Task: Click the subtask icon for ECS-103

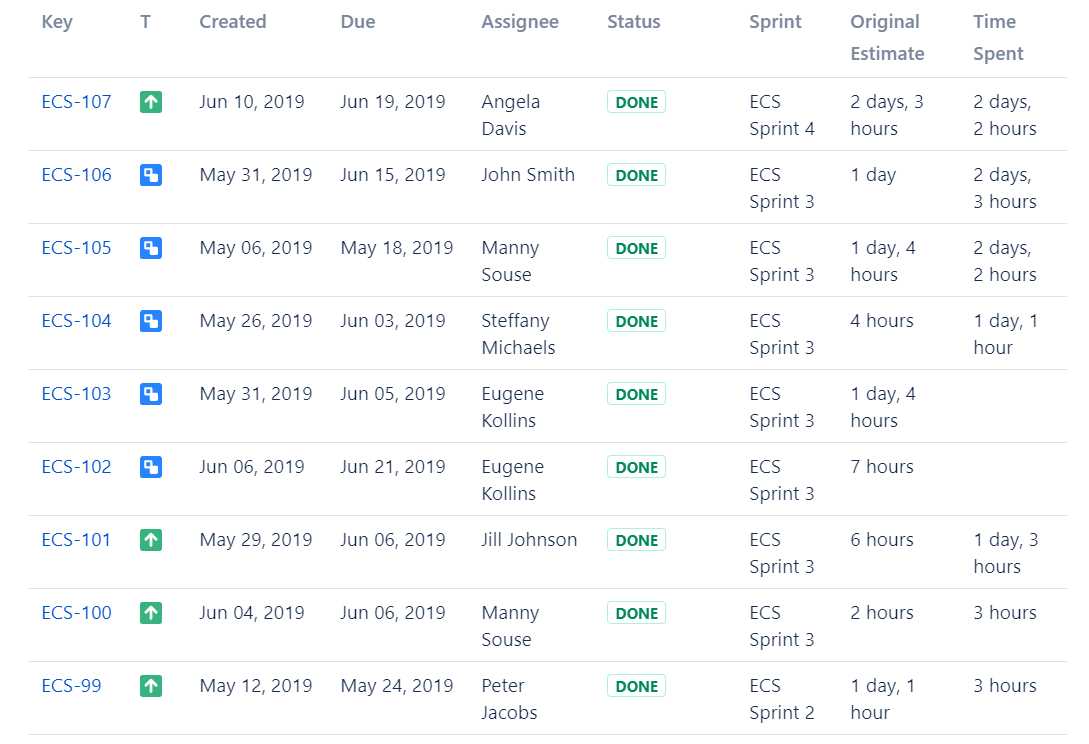Action: (x=151, y=394)
